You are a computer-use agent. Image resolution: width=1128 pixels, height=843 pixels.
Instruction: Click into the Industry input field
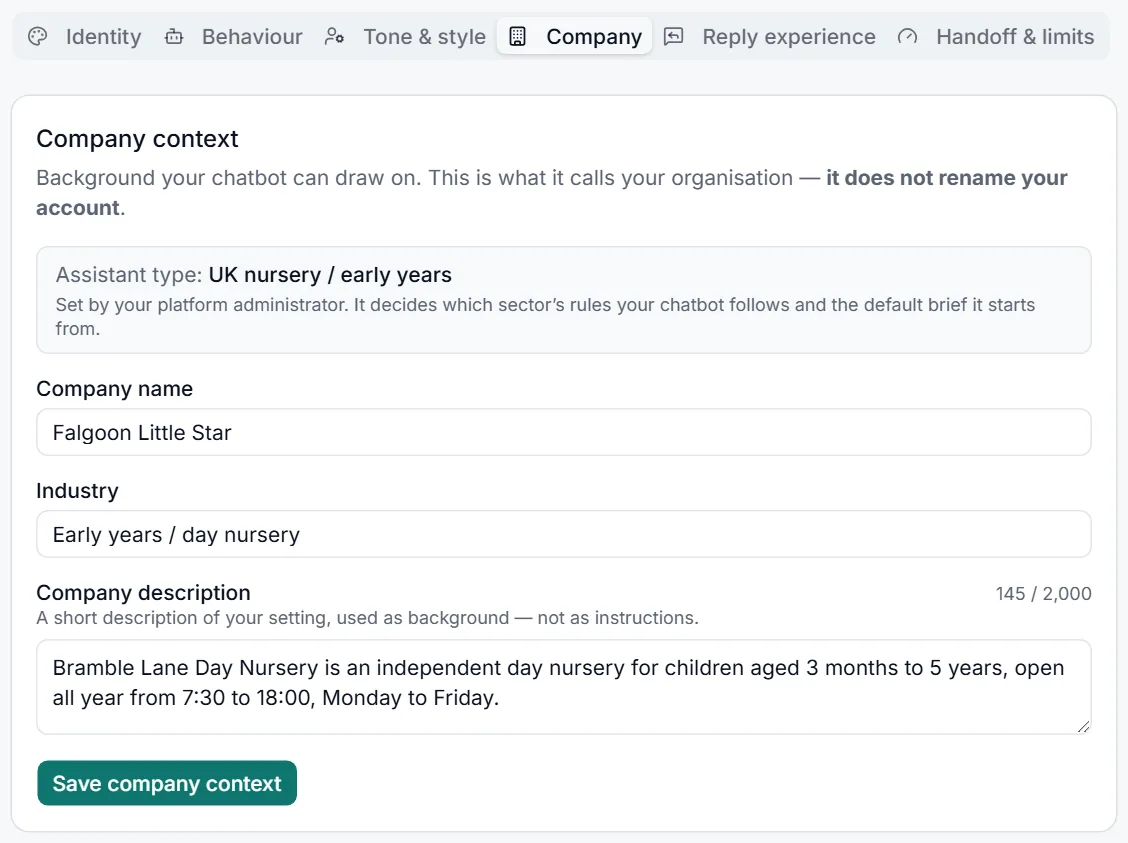click(x=564, y=534)
